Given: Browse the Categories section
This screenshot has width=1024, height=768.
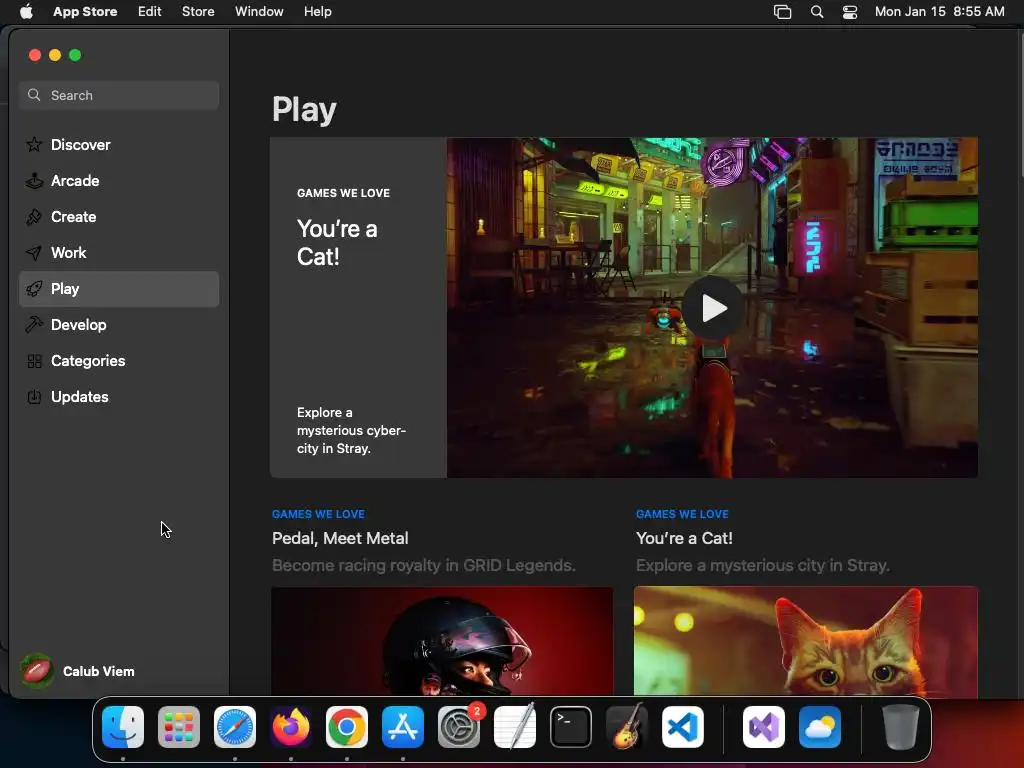Looking at the screenshot, I should tap(119, 360).
